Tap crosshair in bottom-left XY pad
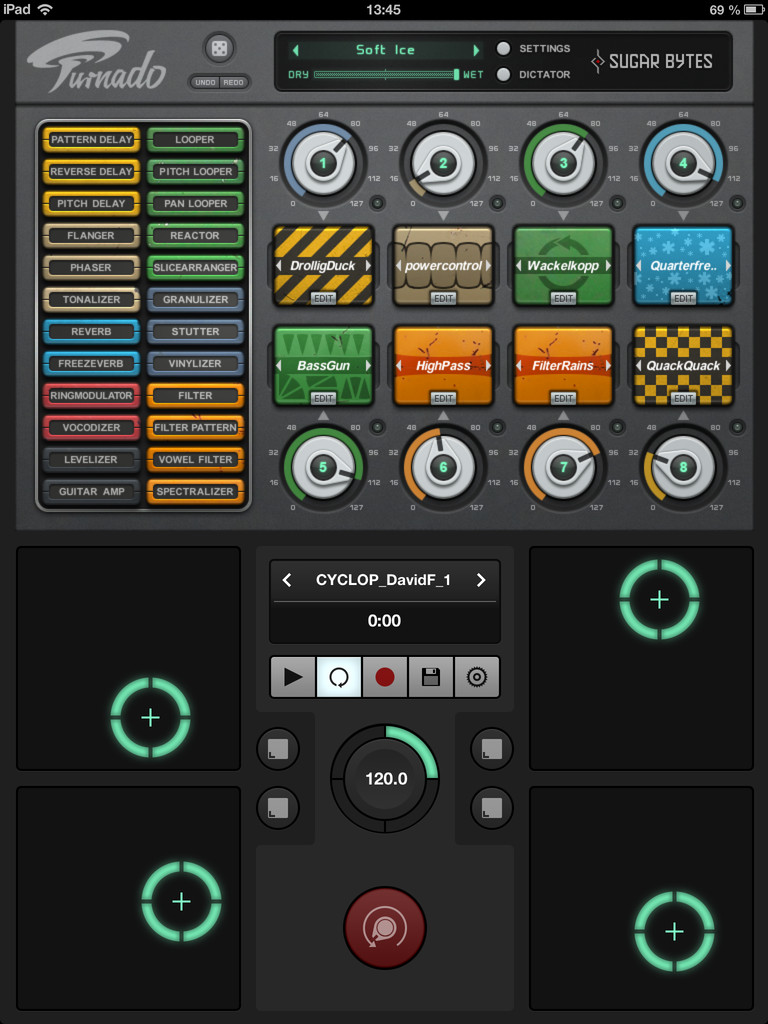The image size is (768, 1024). [x=182, y=901]
